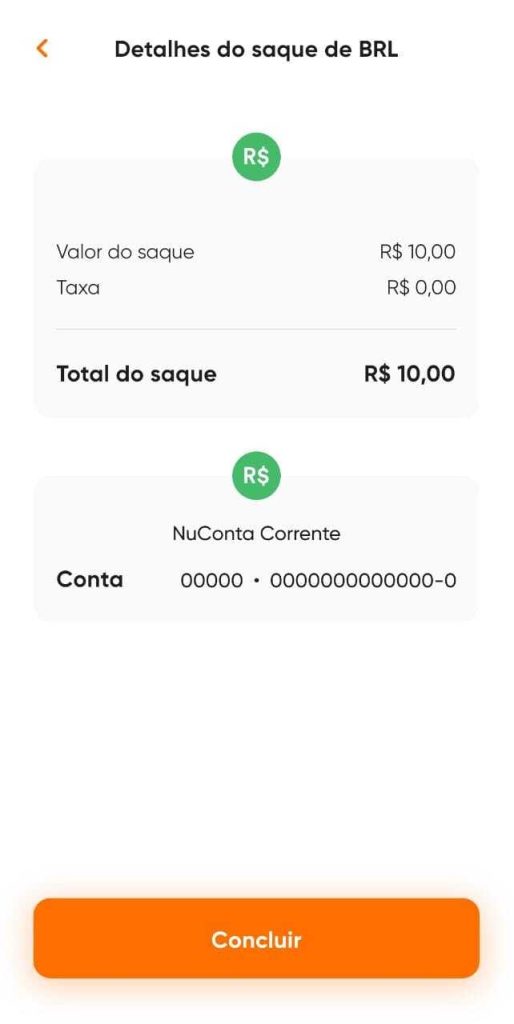Tap the top green R$ currency icon
Image resolution: width=514 pixels, height=1024 pixels.
click(256, 157)
